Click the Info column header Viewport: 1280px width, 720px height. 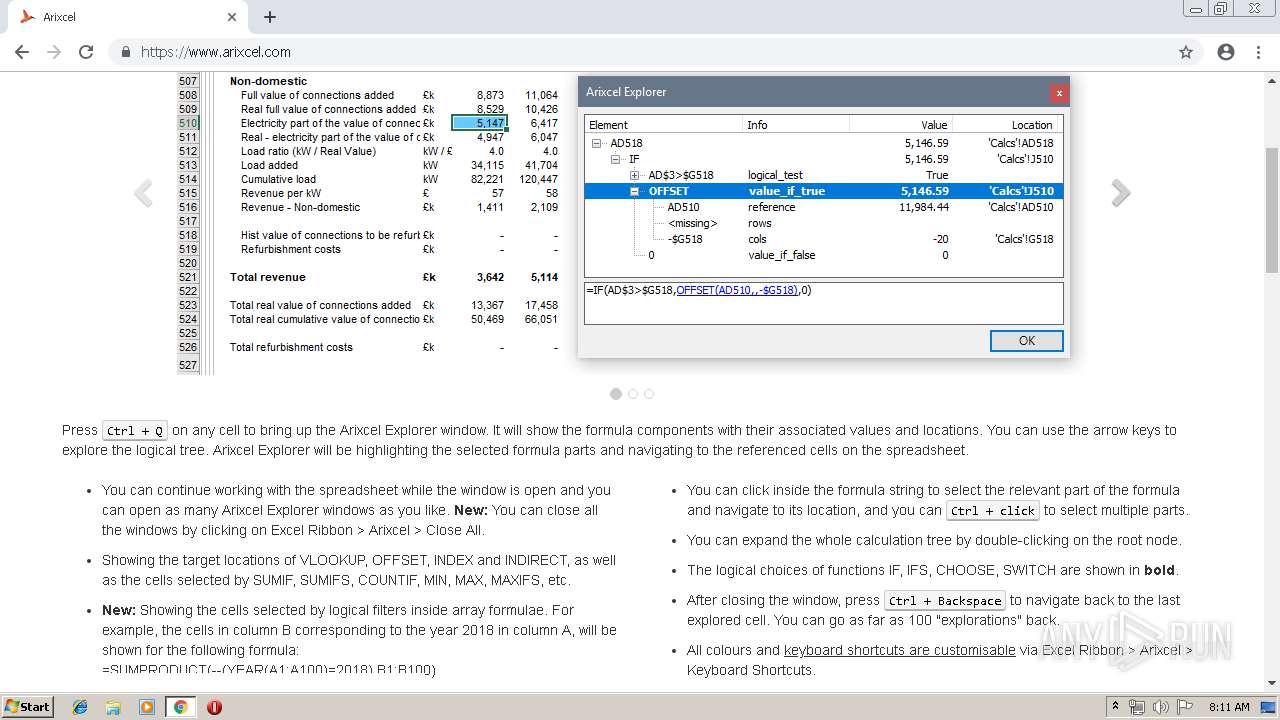[796, 125]
